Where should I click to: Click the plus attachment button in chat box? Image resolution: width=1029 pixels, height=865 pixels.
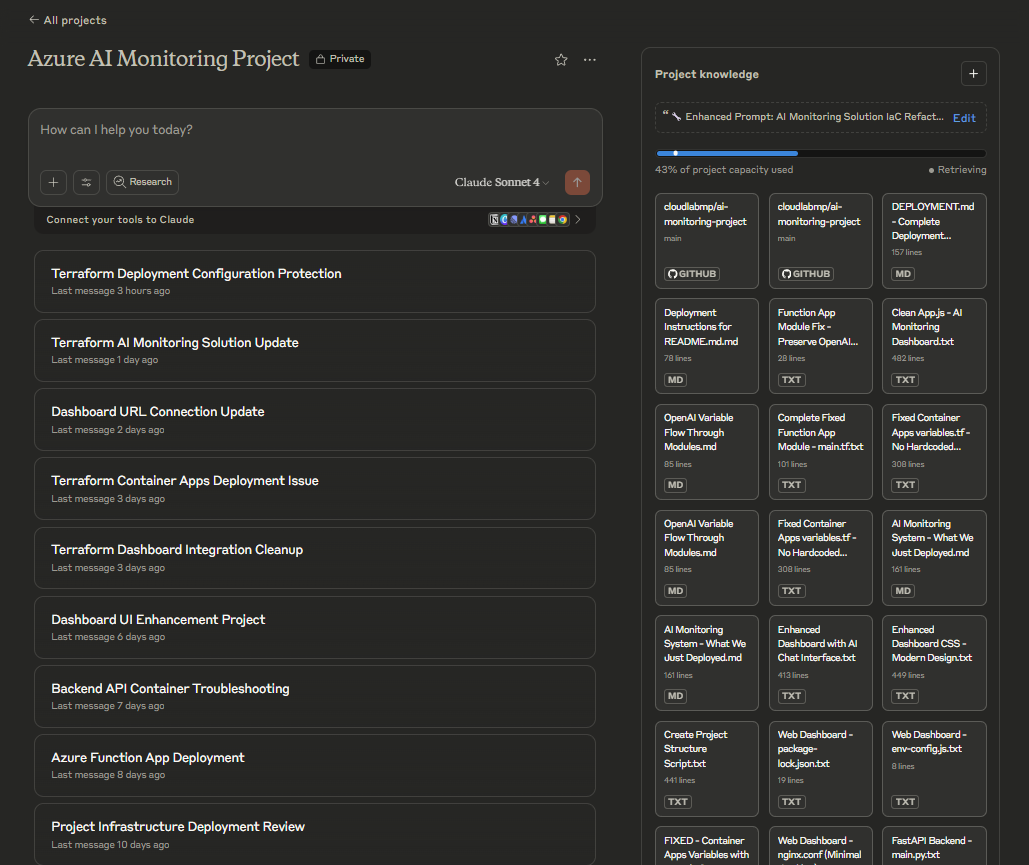point(54,182)
